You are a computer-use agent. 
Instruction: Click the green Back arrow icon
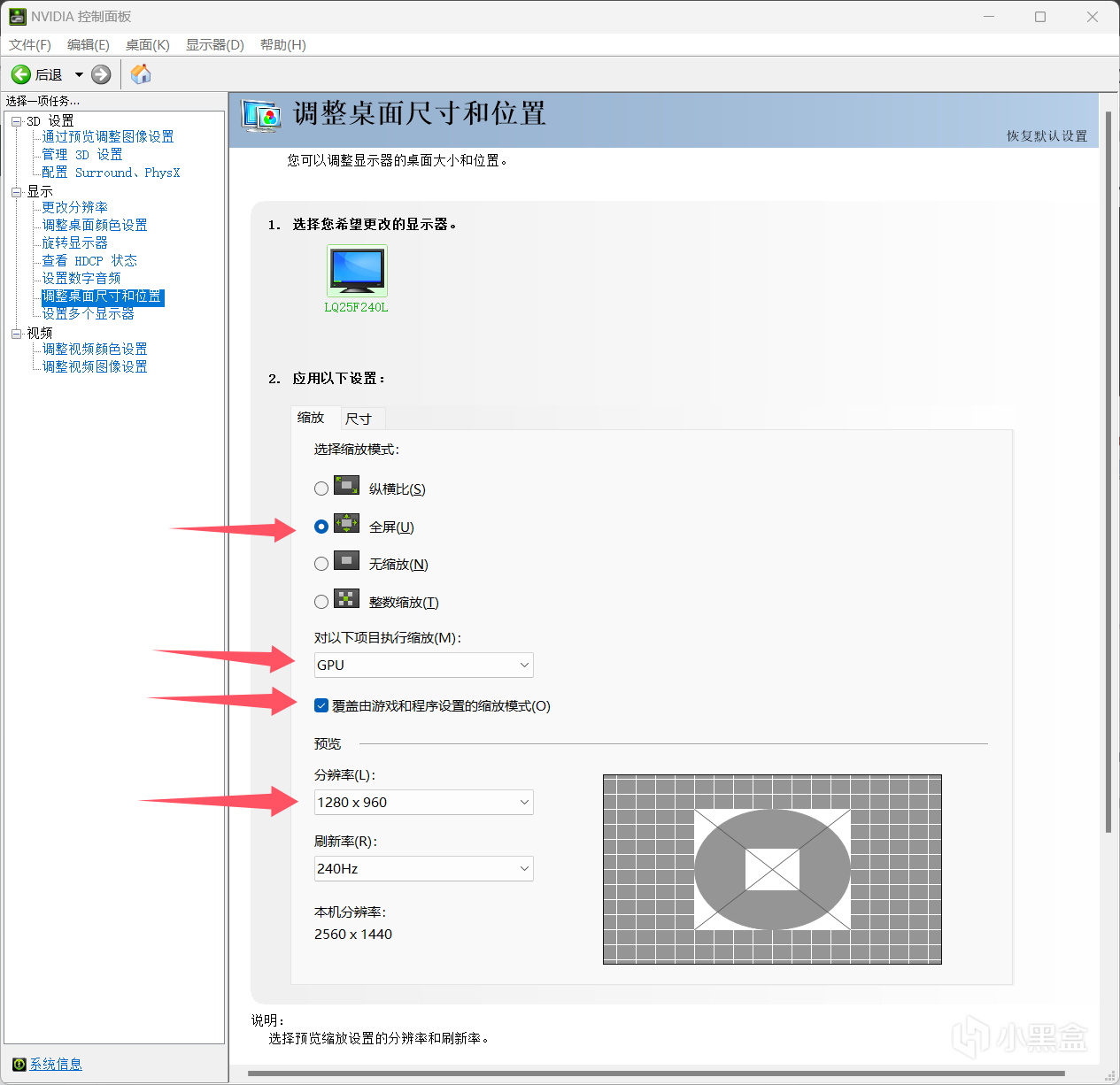coord(21,74)
